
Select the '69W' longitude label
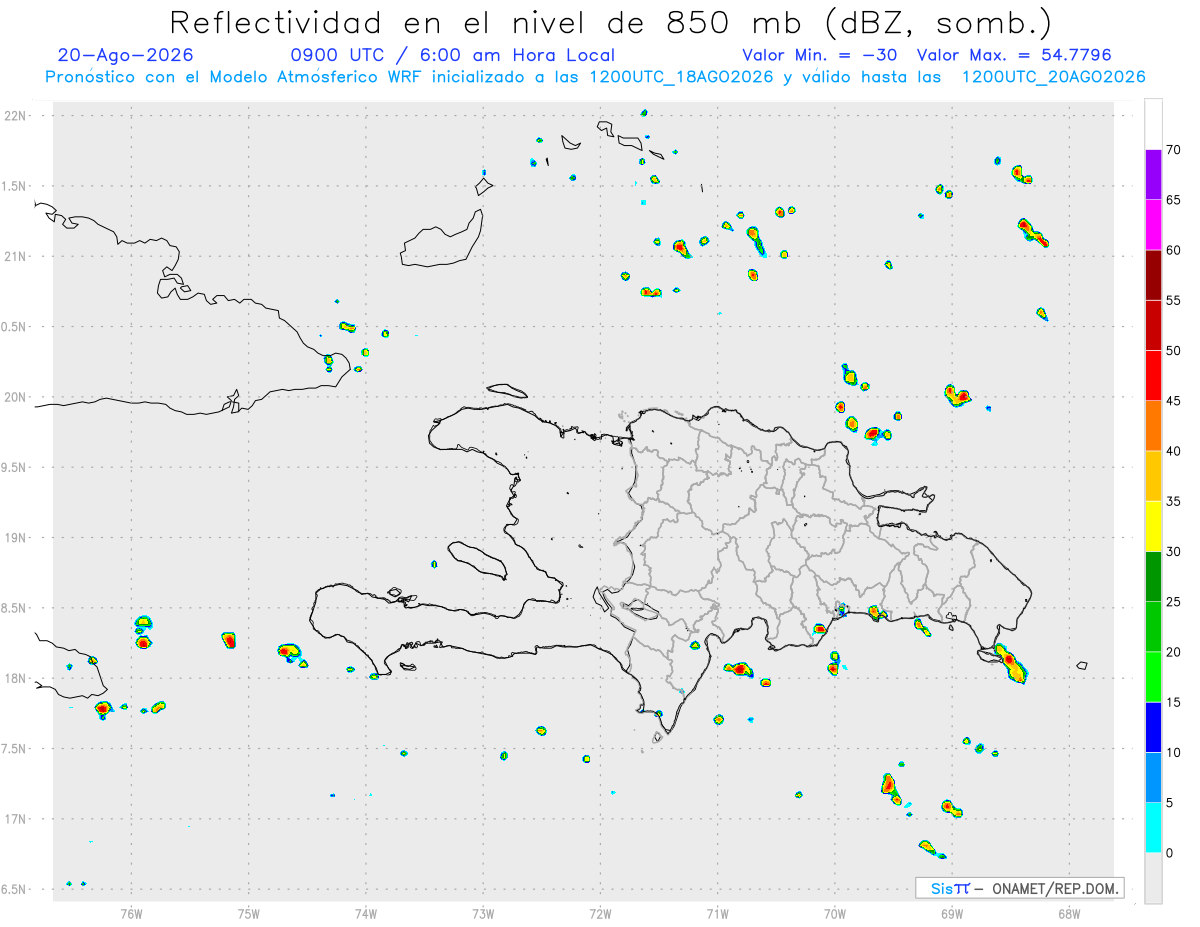(x=952, y=912)
